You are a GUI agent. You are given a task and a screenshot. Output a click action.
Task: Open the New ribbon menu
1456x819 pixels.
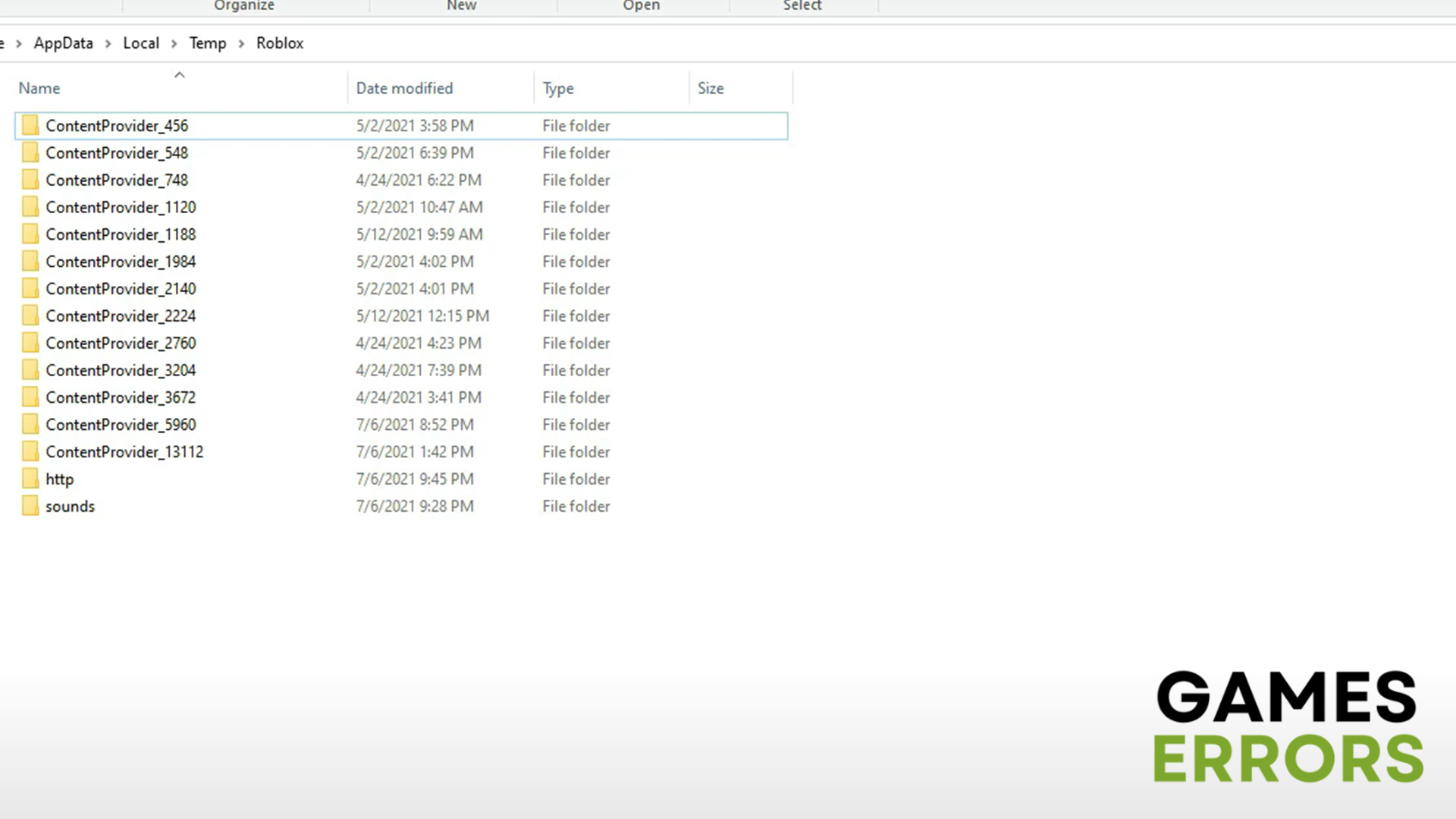[x=461, y=5]
